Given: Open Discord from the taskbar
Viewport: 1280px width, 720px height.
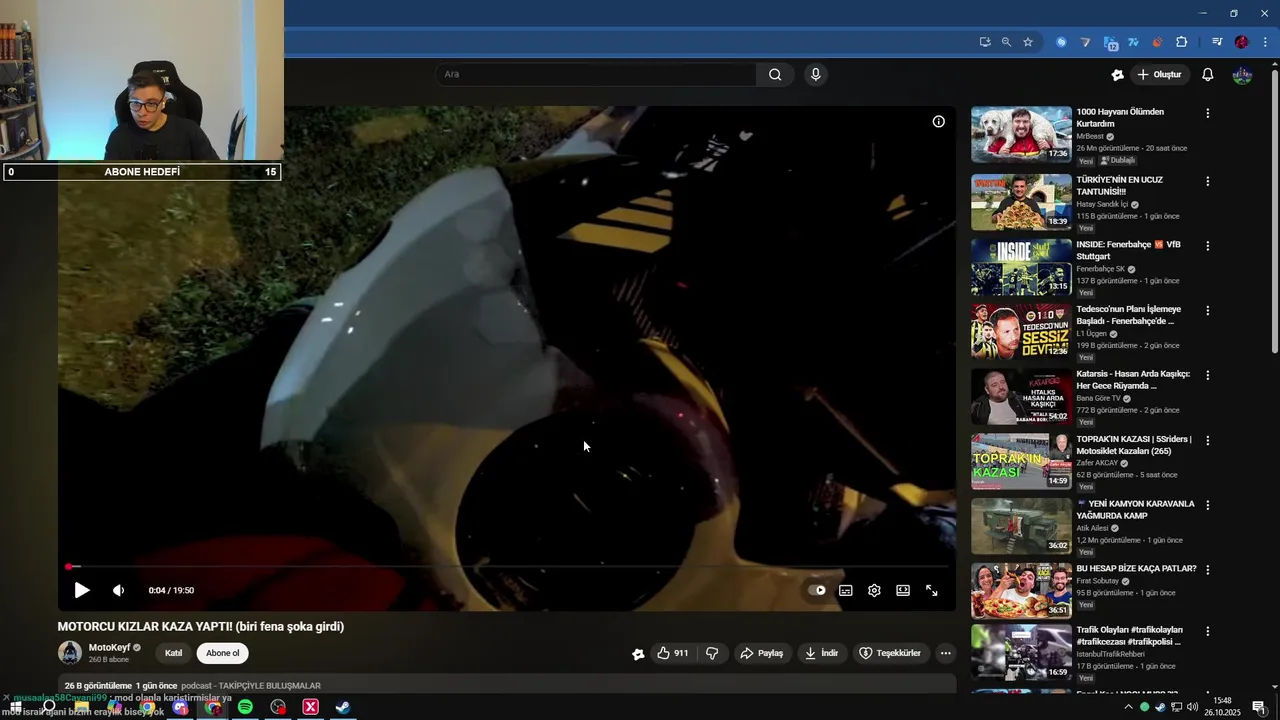Looking at the screenshot, I should (180, 707).
